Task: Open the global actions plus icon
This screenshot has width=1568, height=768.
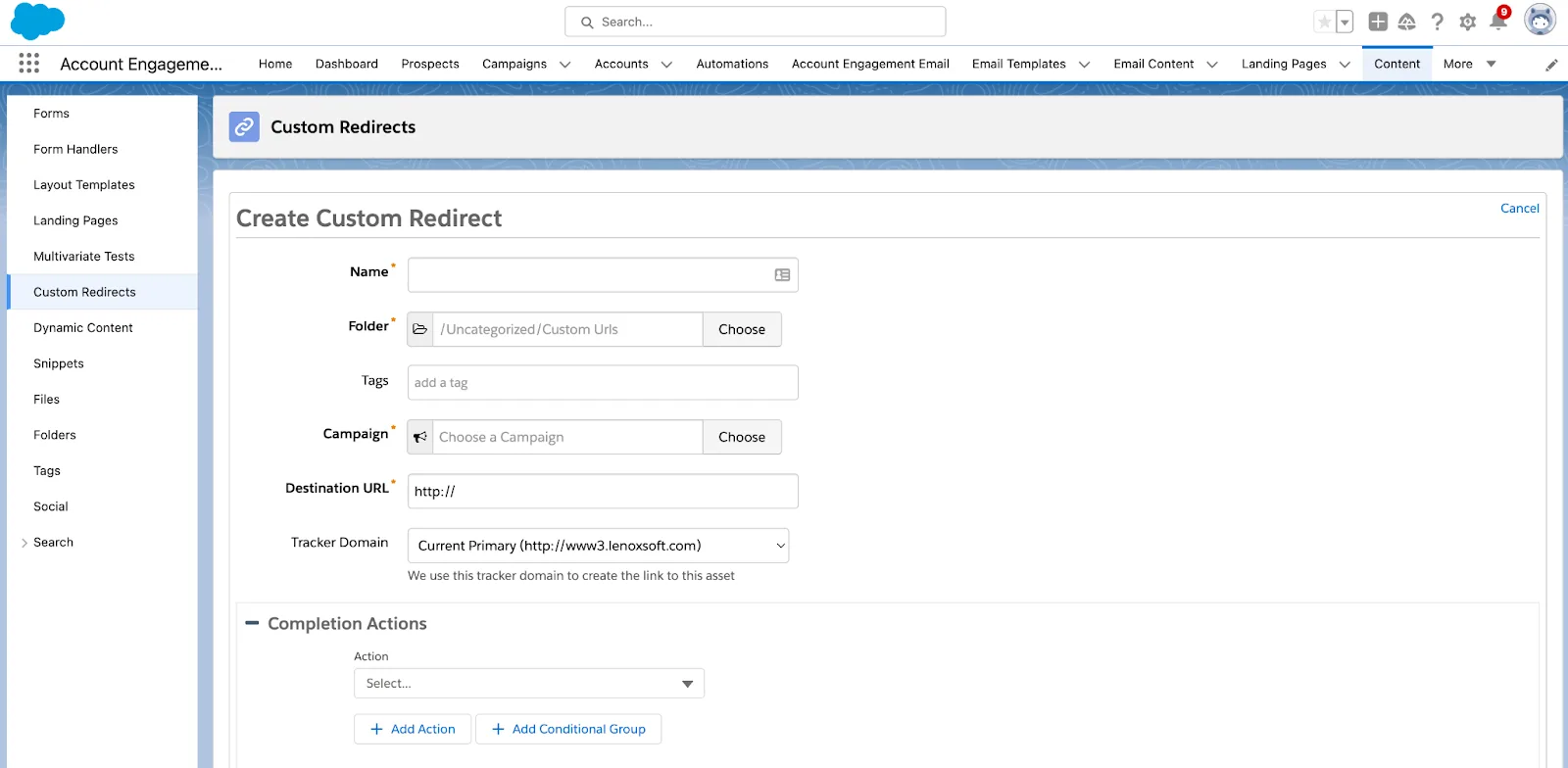Action: click(1378, 22)
